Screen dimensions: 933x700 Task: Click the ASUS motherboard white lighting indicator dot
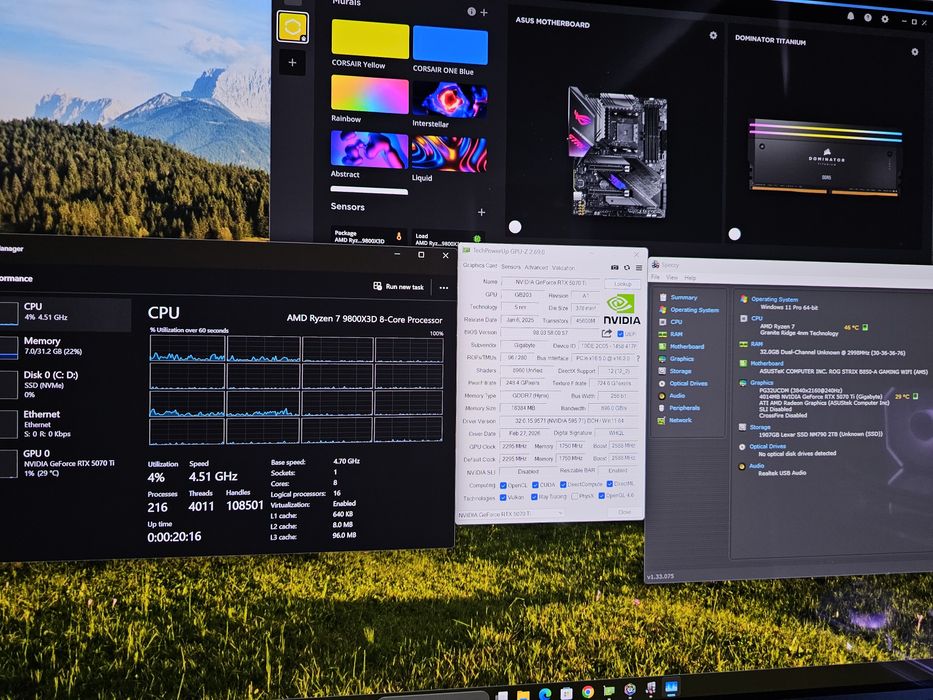click(x=515, y=227)
